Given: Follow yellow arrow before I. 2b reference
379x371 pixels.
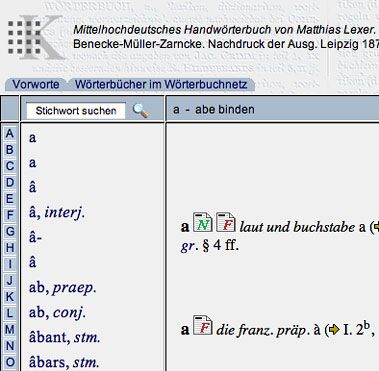Looking at the screenshot, I should [x=334, y=330].
